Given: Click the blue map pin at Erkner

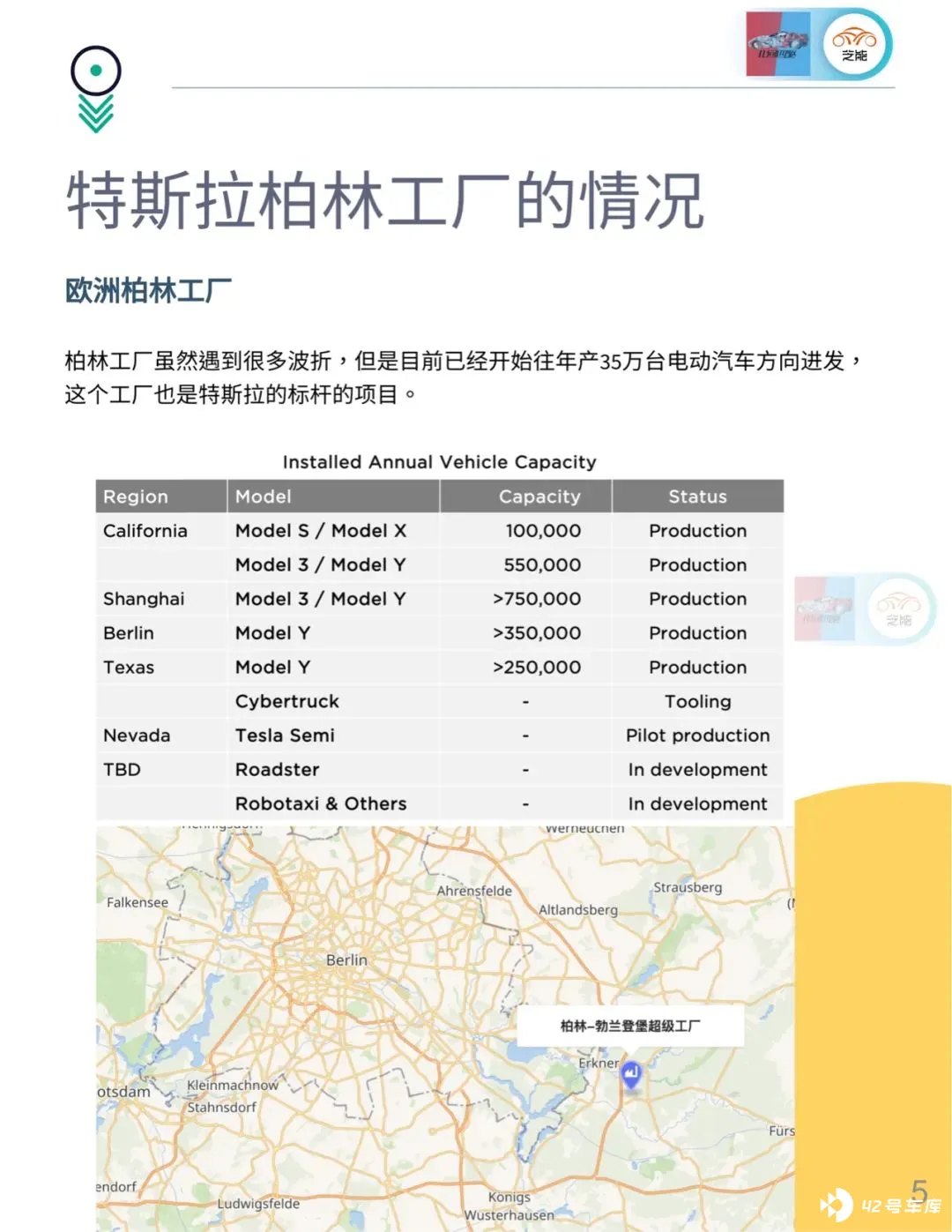Looking at the screenshot, I should coord(631,1074).
